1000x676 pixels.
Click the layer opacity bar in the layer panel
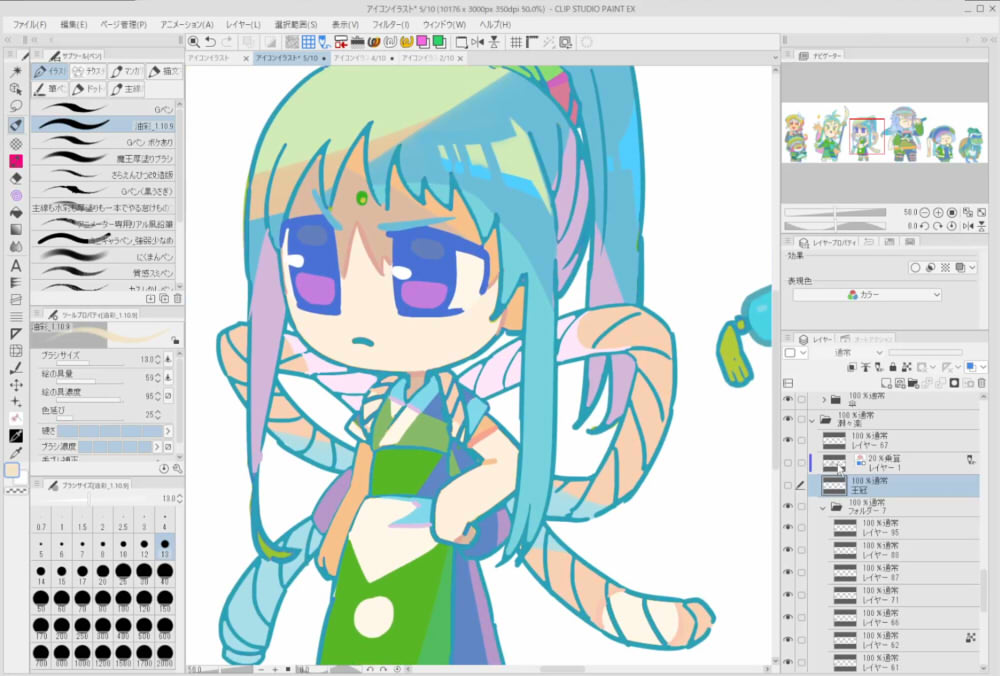click(x=925, y=353)
